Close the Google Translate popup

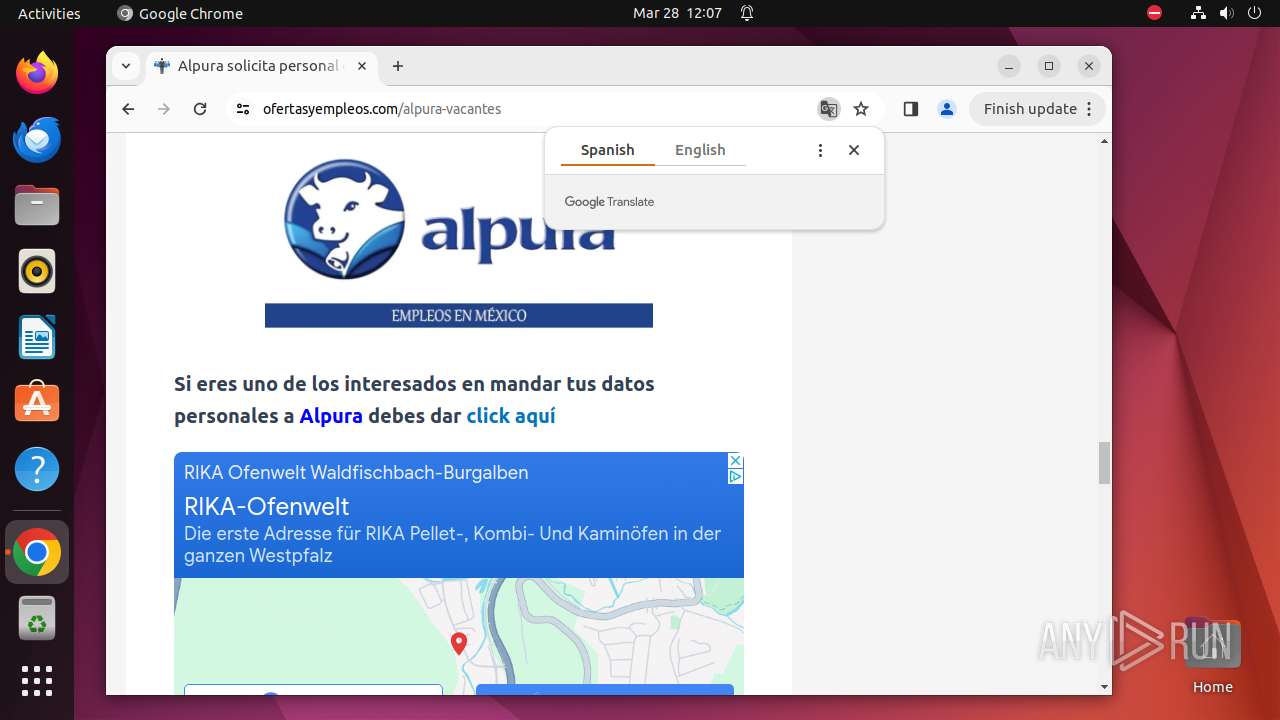(x=854, y=150)
